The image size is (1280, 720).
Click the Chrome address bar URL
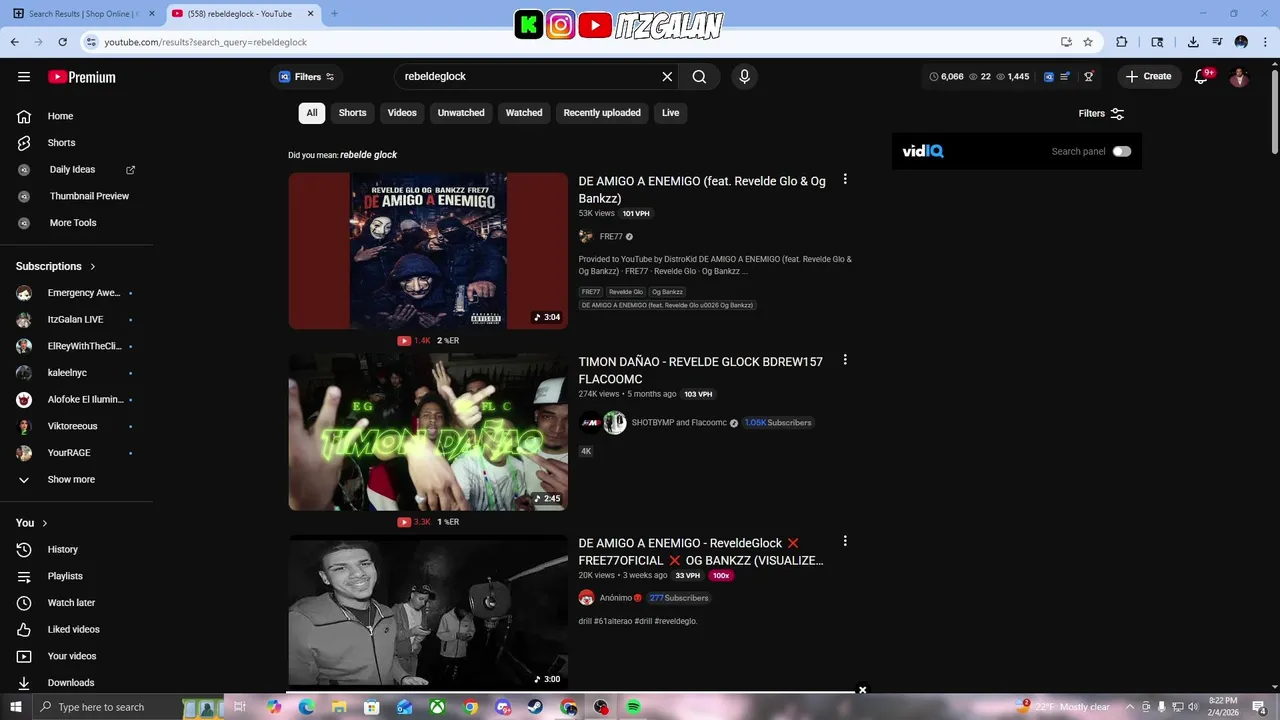(x=205, y=42)
